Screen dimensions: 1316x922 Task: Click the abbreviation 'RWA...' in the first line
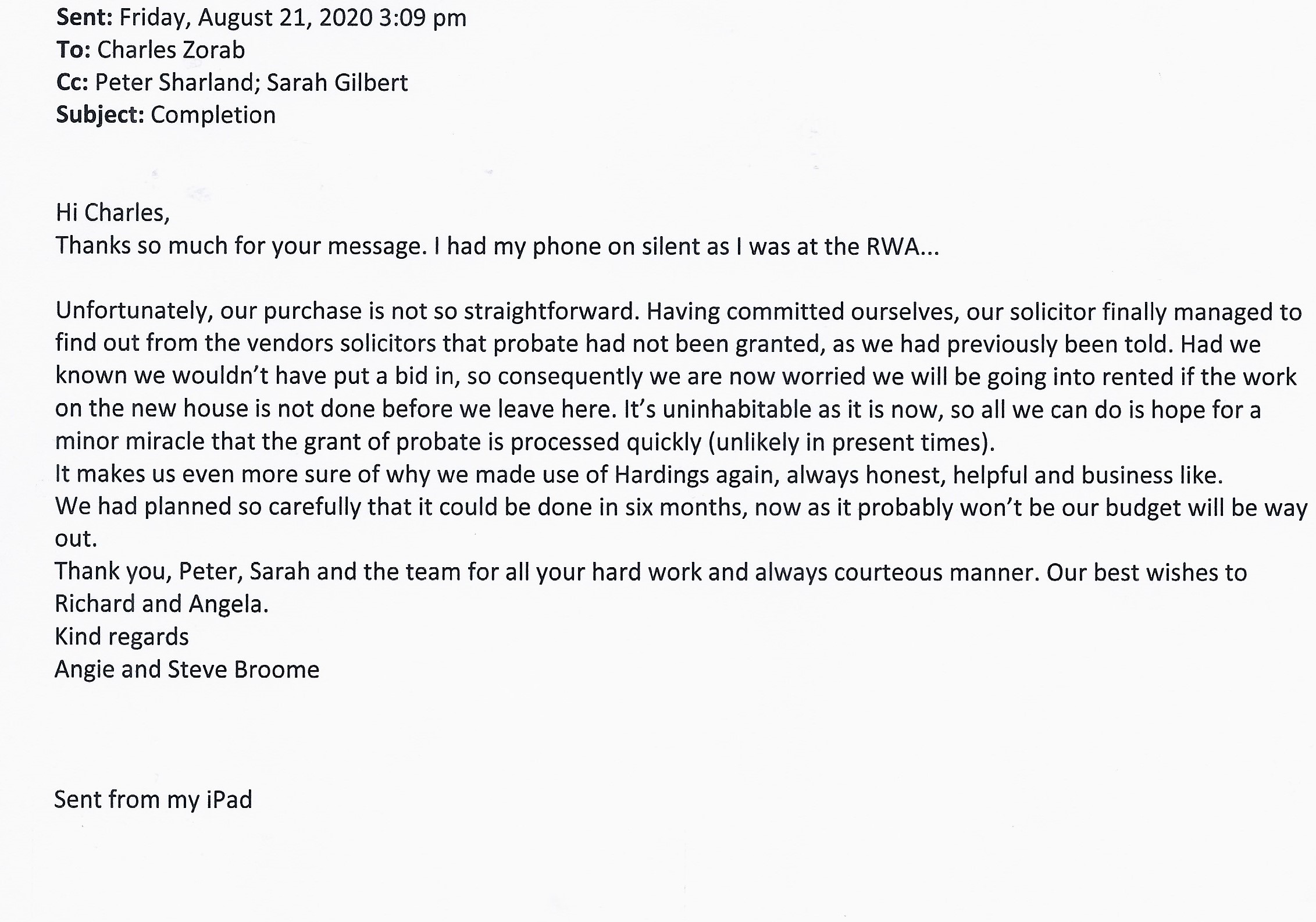point(902,247)
